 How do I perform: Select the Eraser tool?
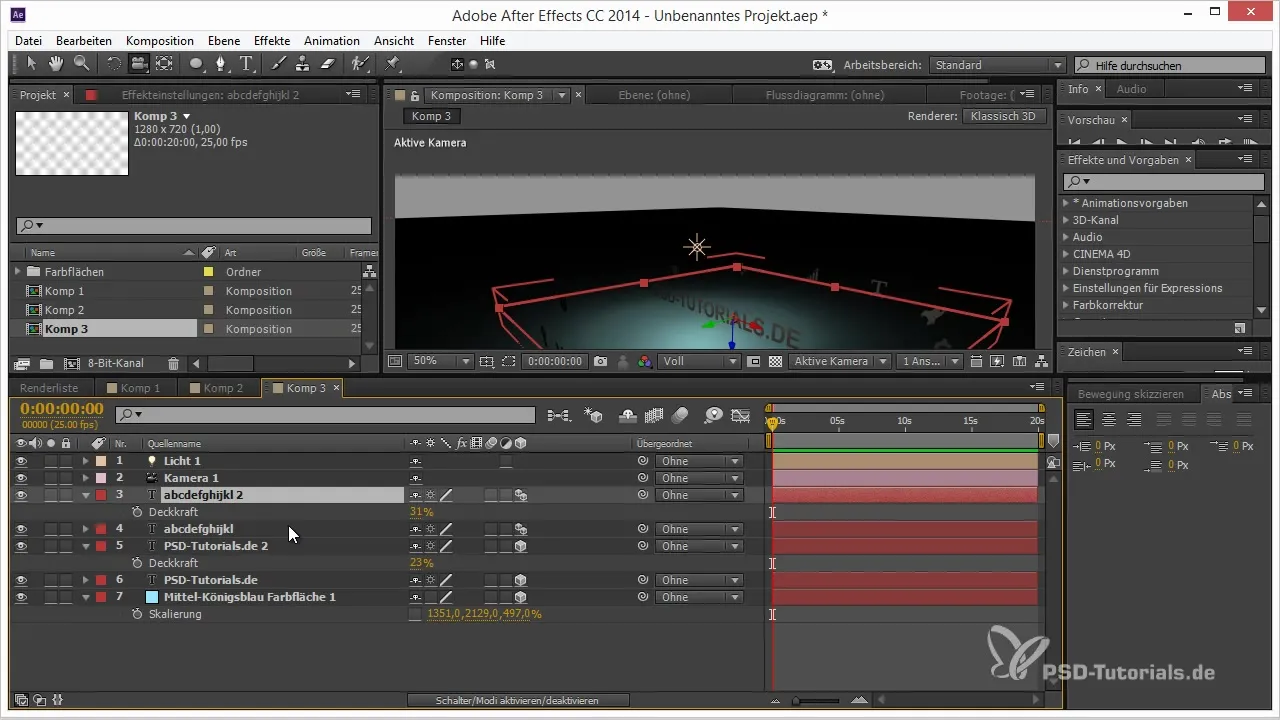(x=328, y=64)
